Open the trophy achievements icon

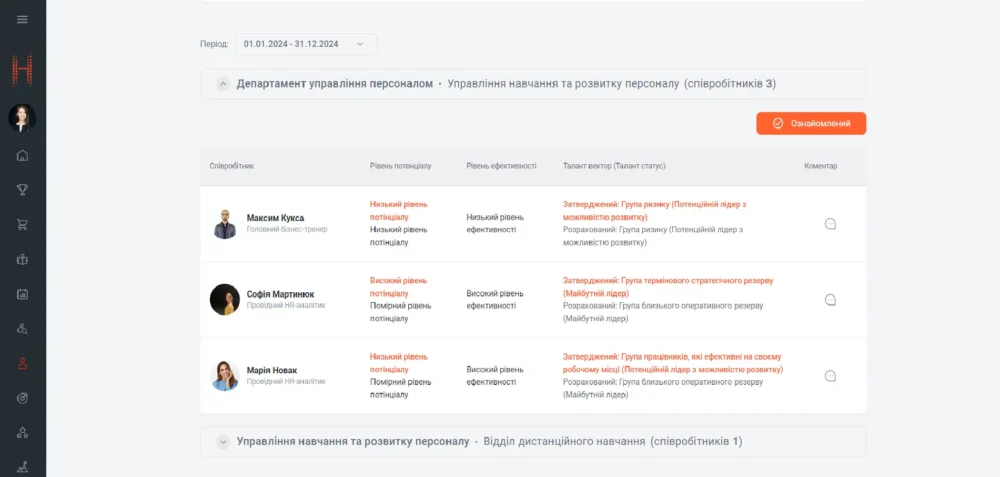[22, 190]
